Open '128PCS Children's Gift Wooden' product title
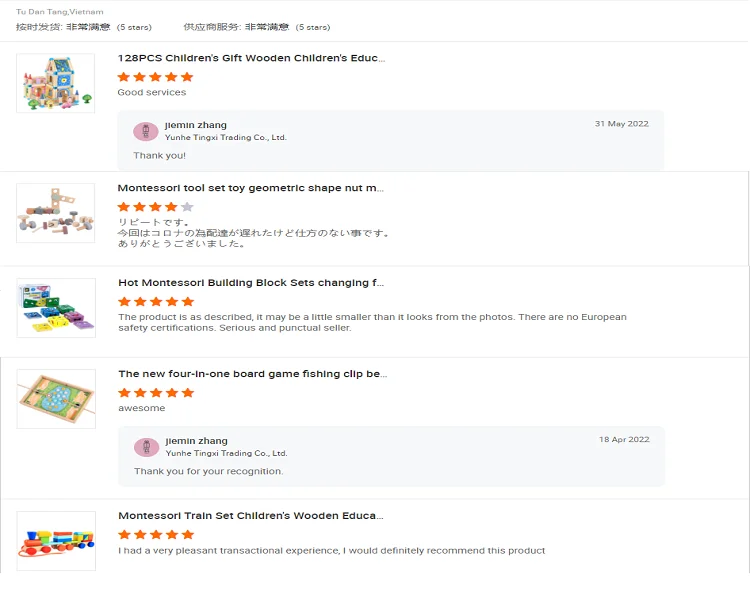Screen dimensions: 750x600 pos(251,58)
